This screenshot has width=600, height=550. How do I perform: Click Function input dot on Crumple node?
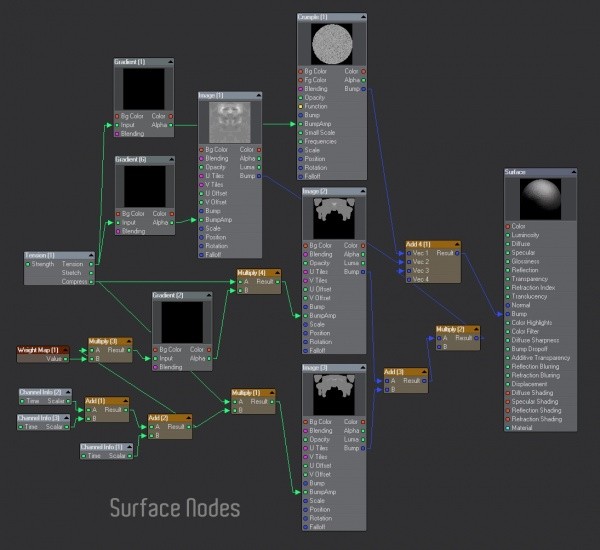301,106
